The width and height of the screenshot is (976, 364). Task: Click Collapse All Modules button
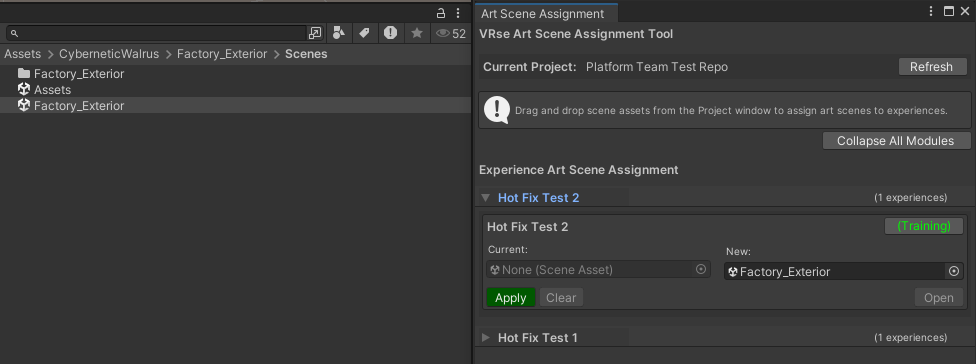pyautogui.click(x=895, y=141)
